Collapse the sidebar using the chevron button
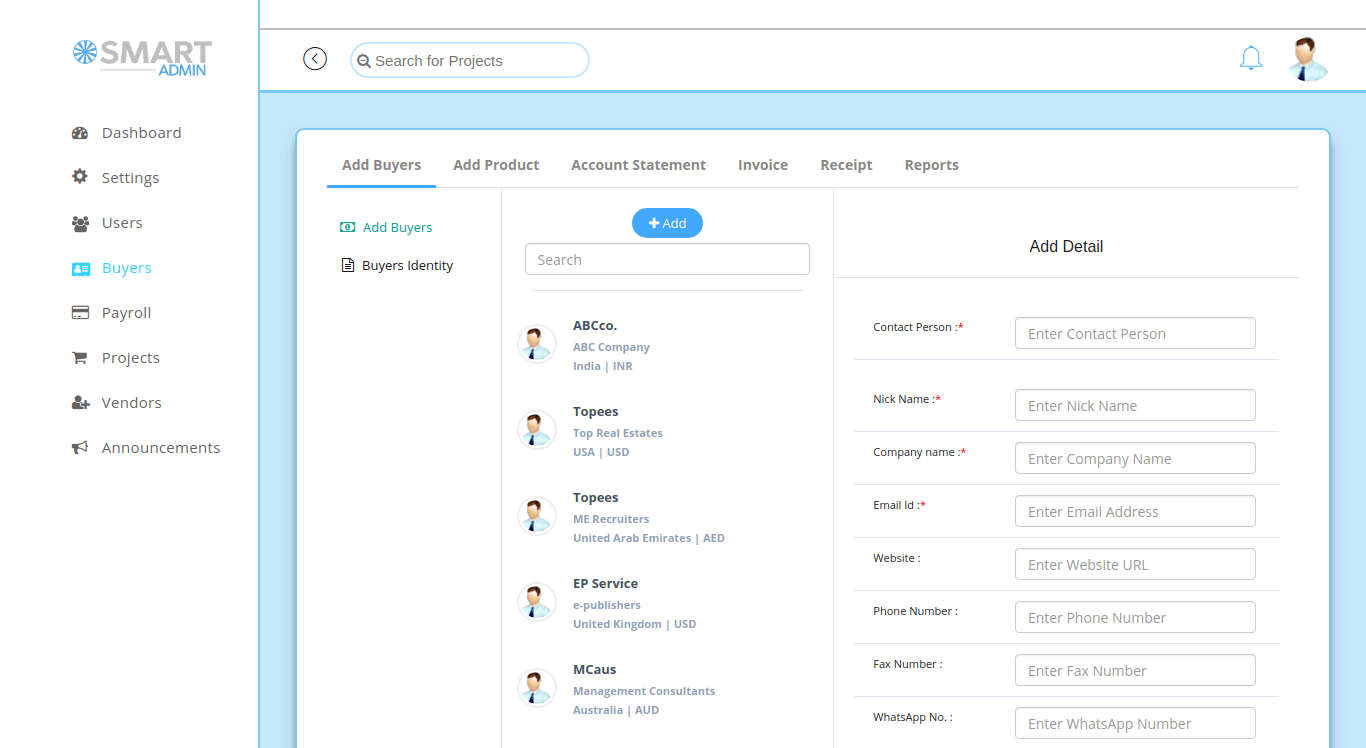The width and height of the screenshot is (1366, 748). coord(315,58)
